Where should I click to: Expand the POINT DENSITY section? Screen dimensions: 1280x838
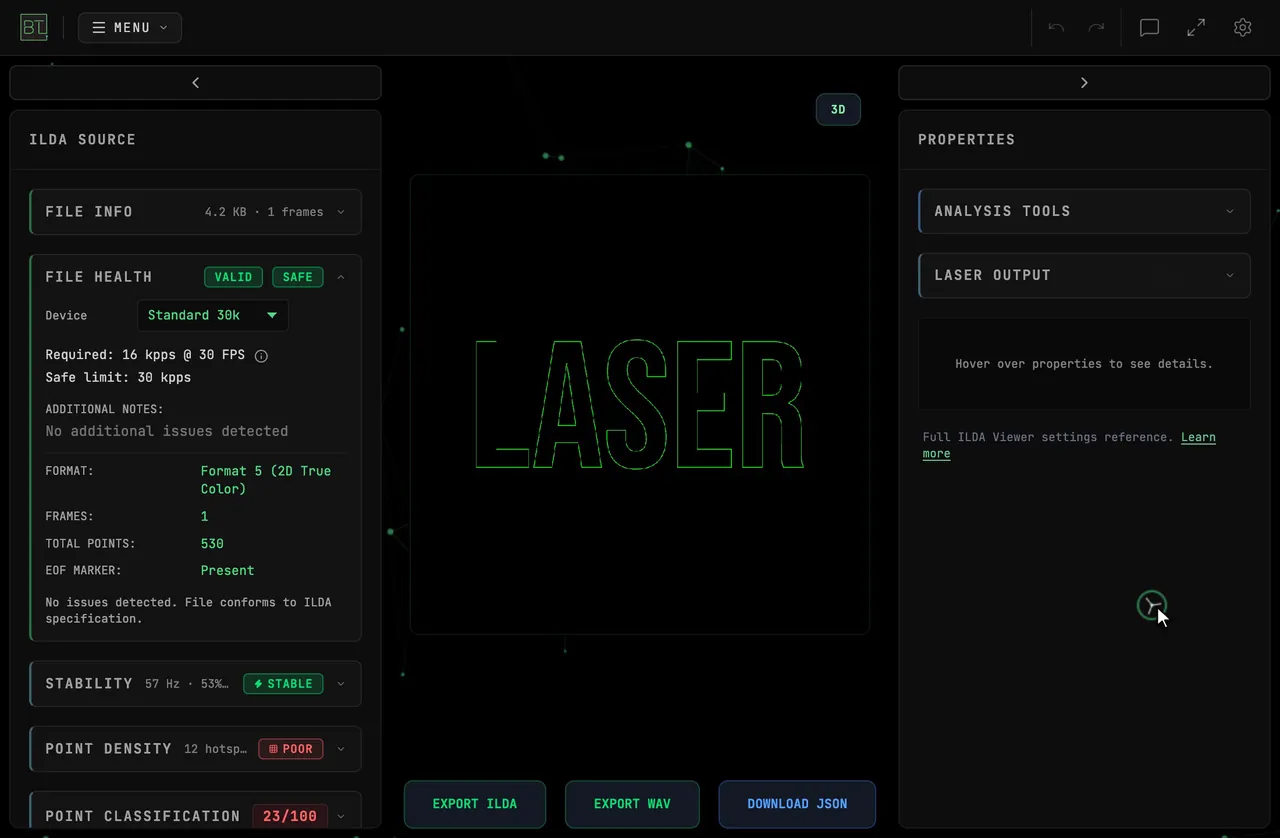point(196,749)
